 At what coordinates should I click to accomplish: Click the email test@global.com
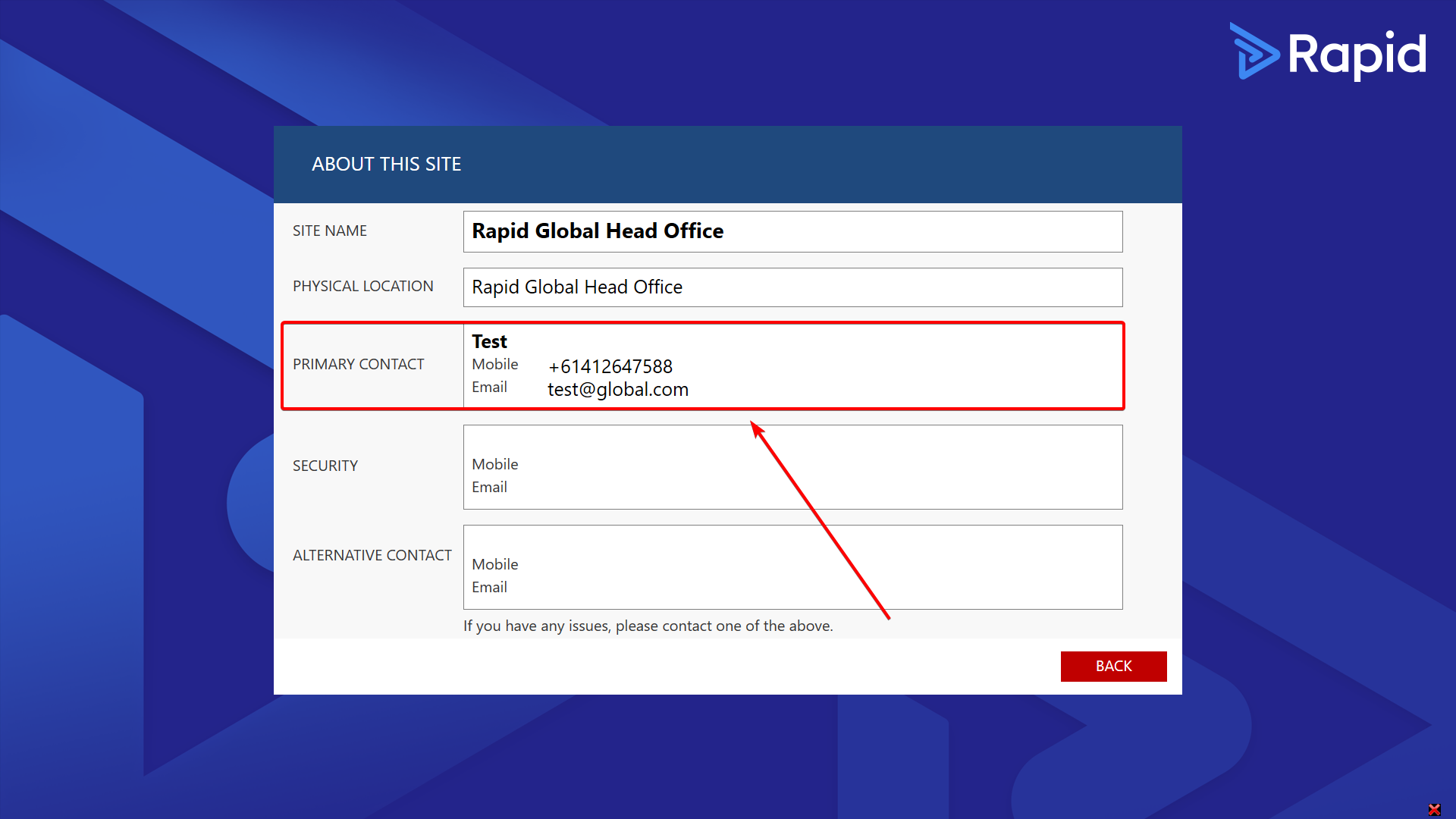pos(618,389)
